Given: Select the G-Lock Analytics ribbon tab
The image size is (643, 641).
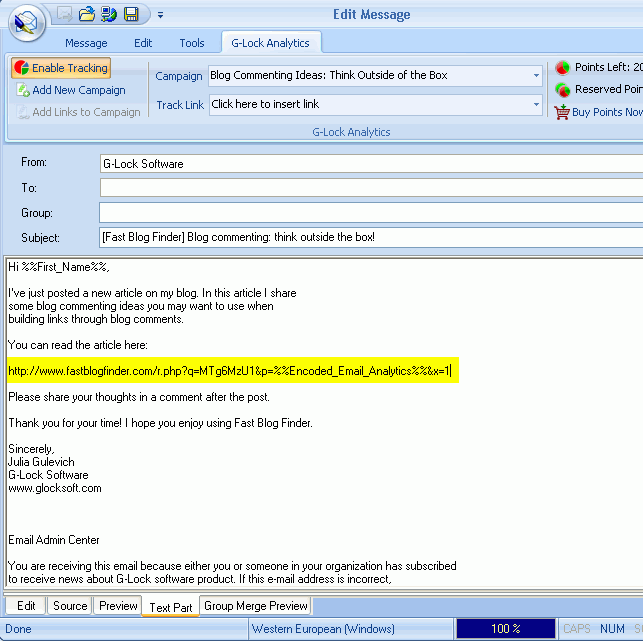Looking at the screenshot, I should [270, 43].
